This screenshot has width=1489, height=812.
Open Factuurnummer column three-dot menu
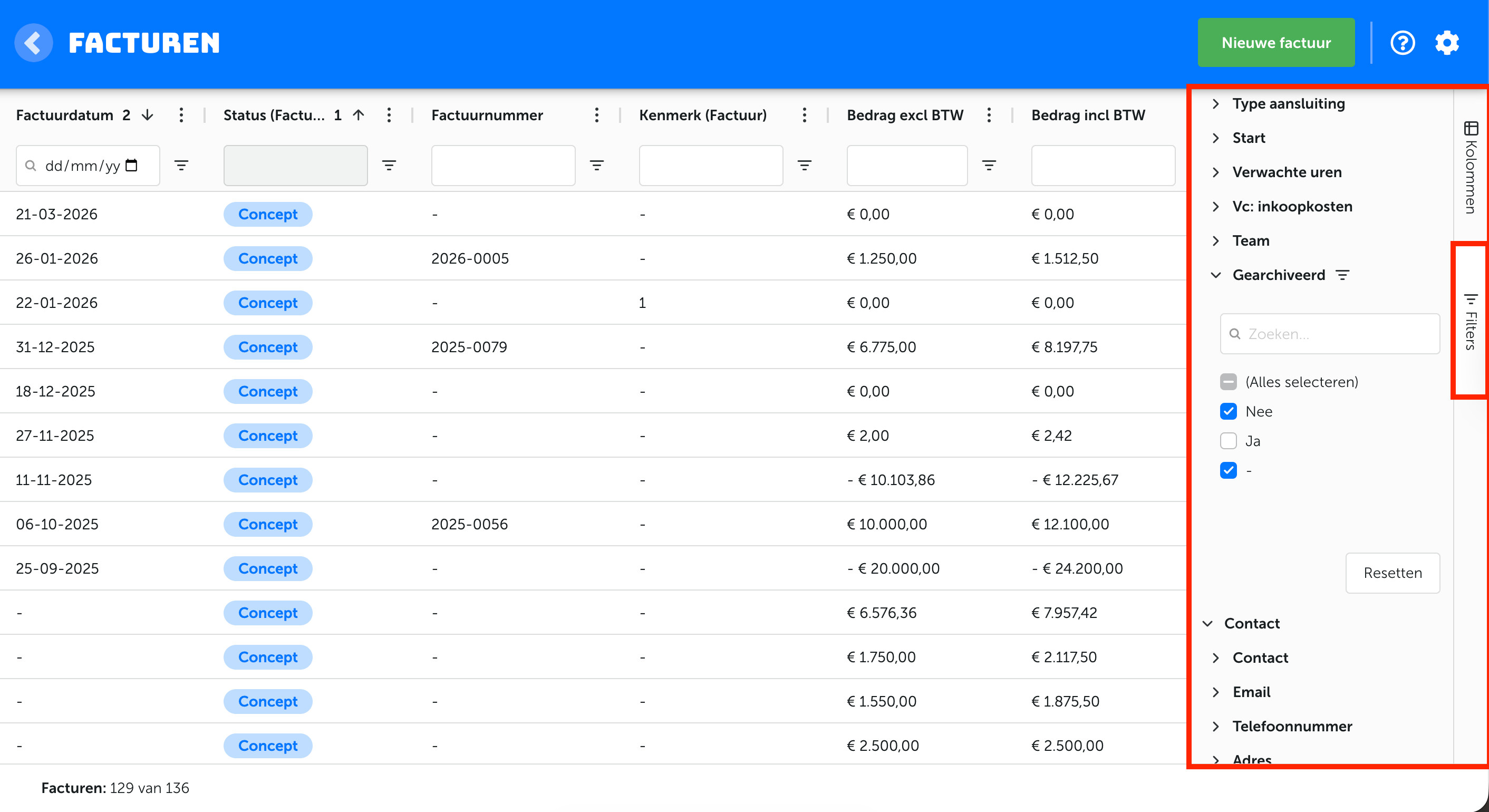click(x=596, y=115)
